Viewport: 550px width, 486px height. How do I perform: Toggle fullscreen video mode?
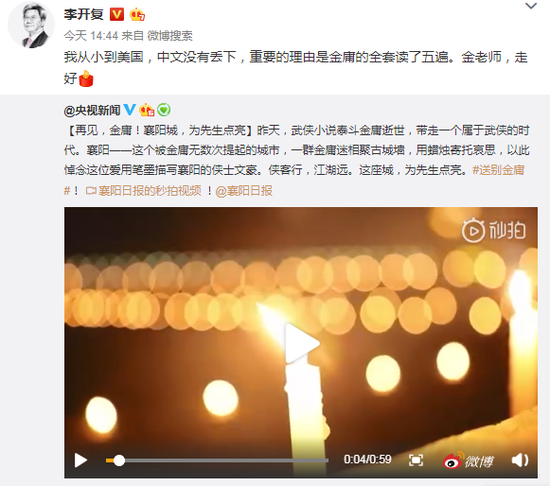416,460
